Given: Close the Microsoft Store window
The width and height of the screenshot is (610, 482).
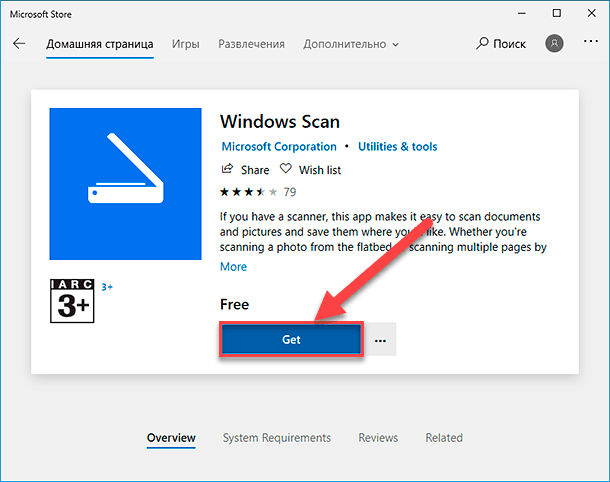Looking at the screenshot, I should pyautogui.click(x=592, y=14).
